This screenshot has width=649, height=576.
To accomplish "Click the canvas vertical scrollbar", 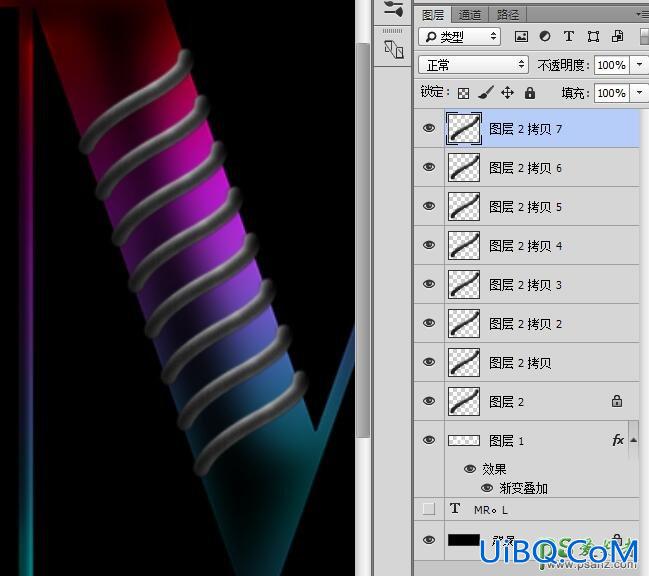I will point(363,240).
